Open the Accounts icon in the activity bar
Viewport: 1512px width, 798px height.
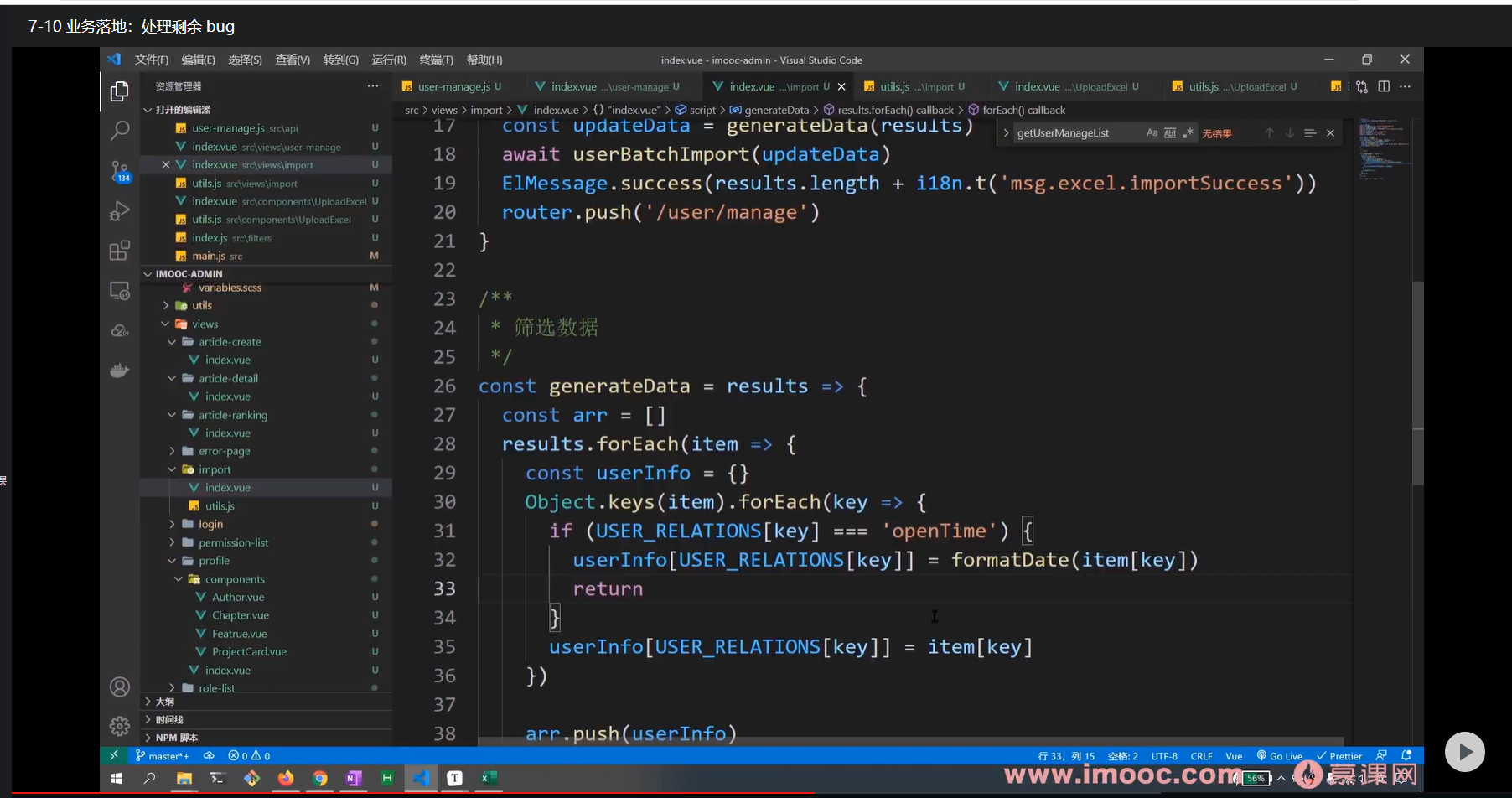click(x=120, y=687)
